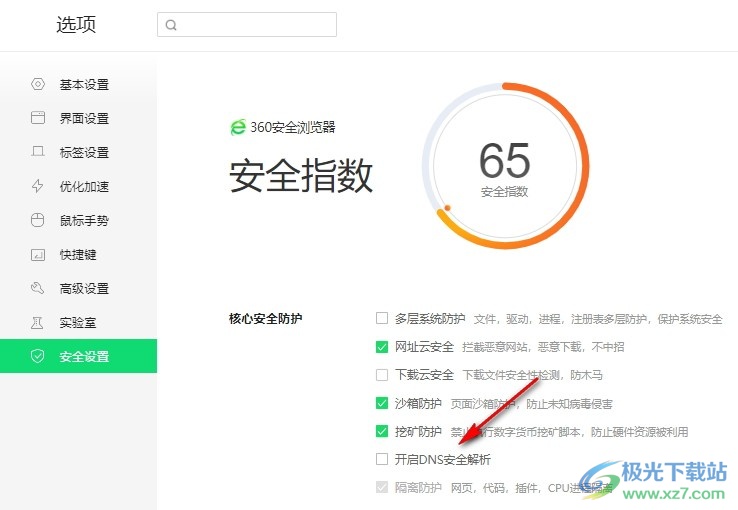Enable 下载云安全 checkbox
738x510 pixels.
click(382, 375)
